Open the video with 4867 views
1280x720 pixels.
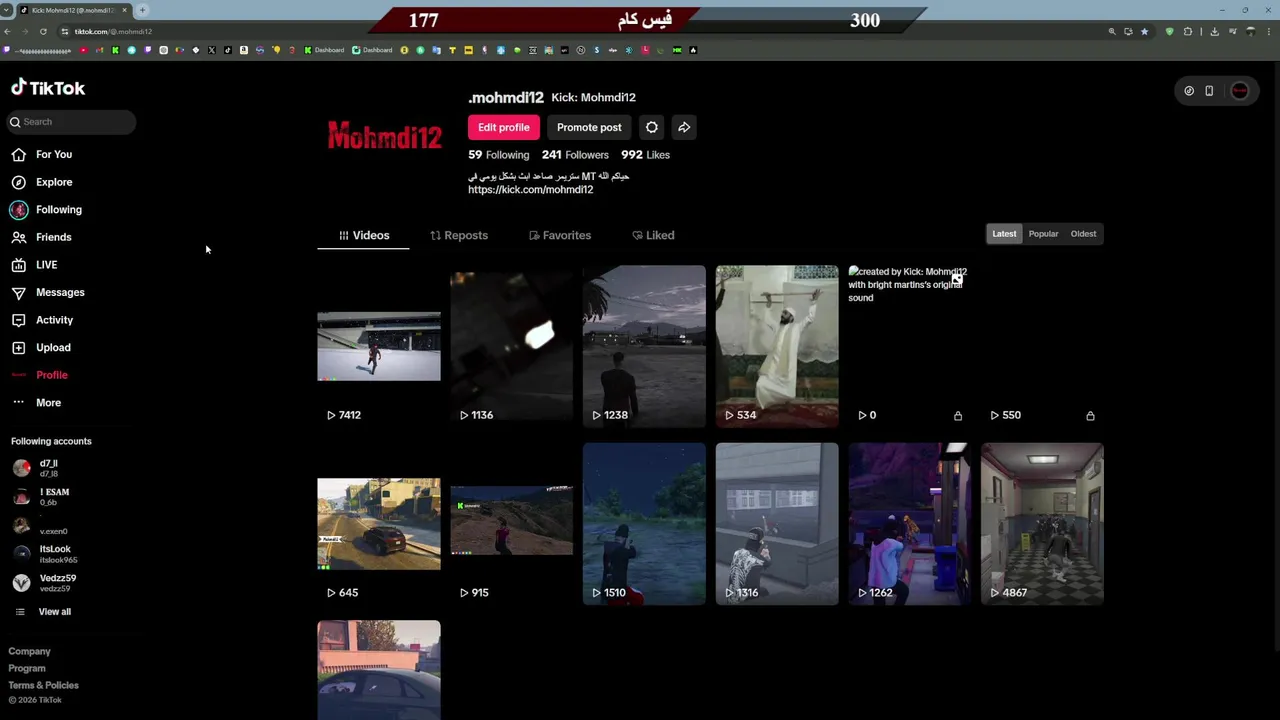tap(1042, 524)
